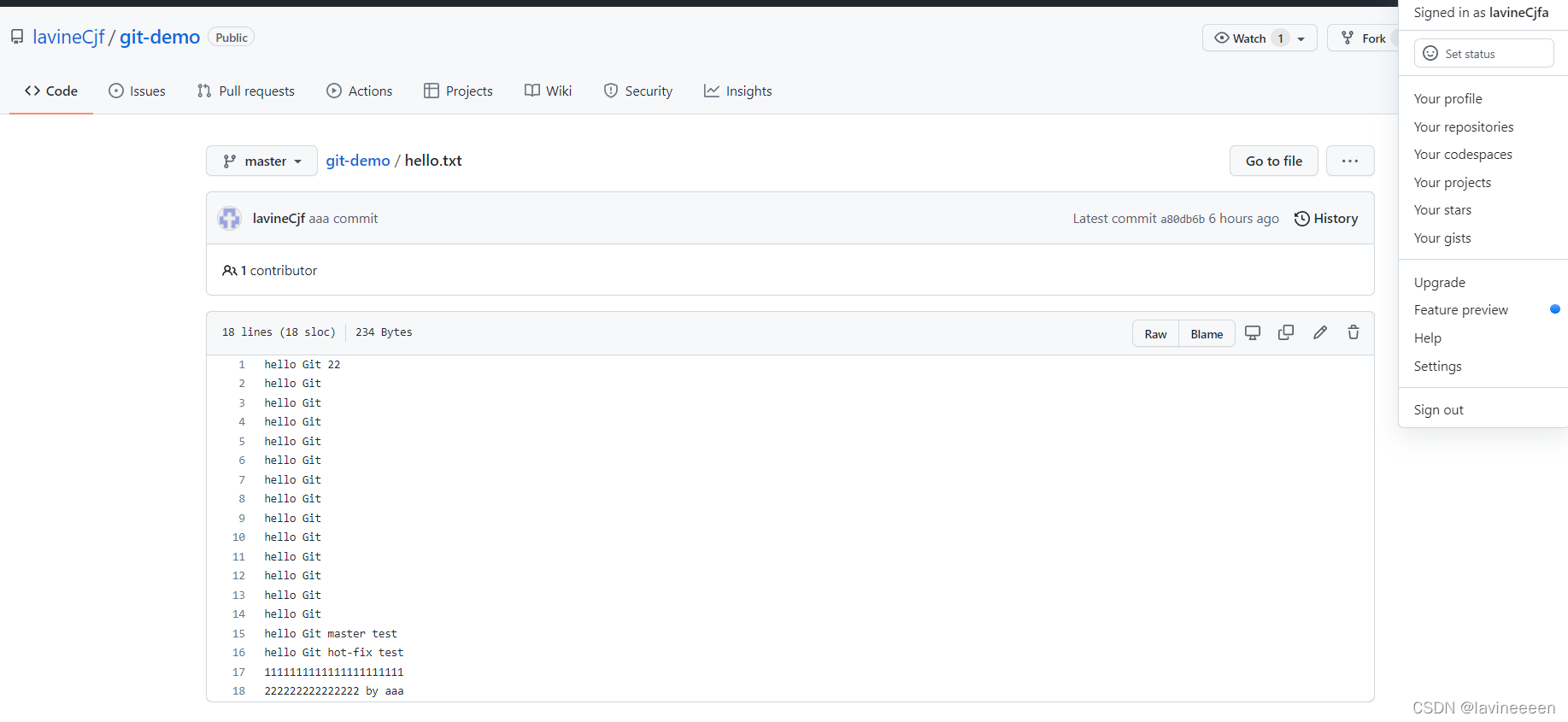Viewport: 1568px width, 722px height.
Task: Open the Wiki tab
Action: (x=549, y=91)
